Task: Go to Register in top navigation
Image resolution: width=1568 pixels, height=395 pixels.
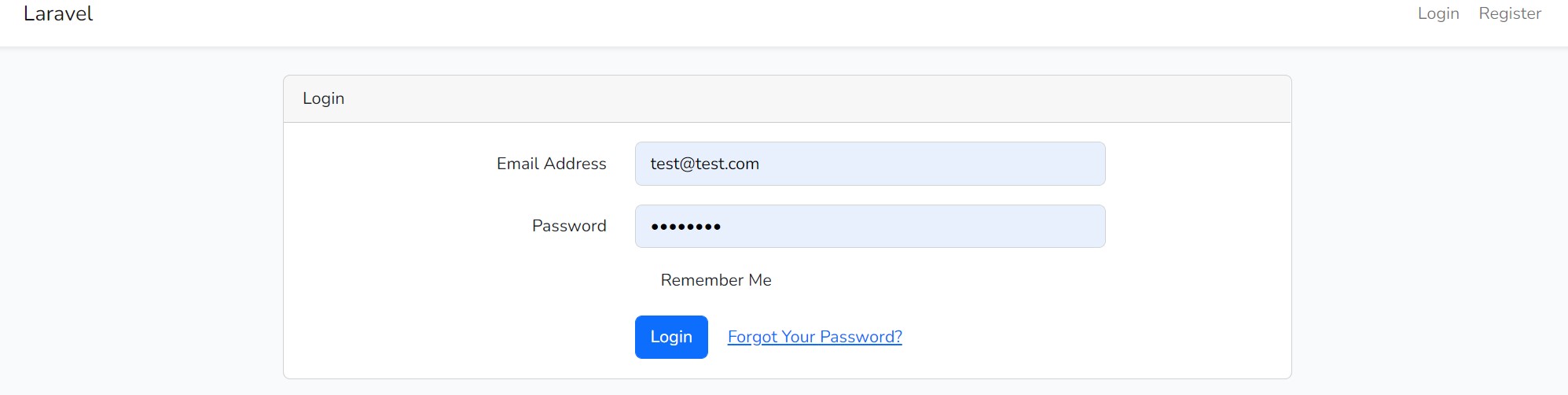Action: tap(1509, 13)
